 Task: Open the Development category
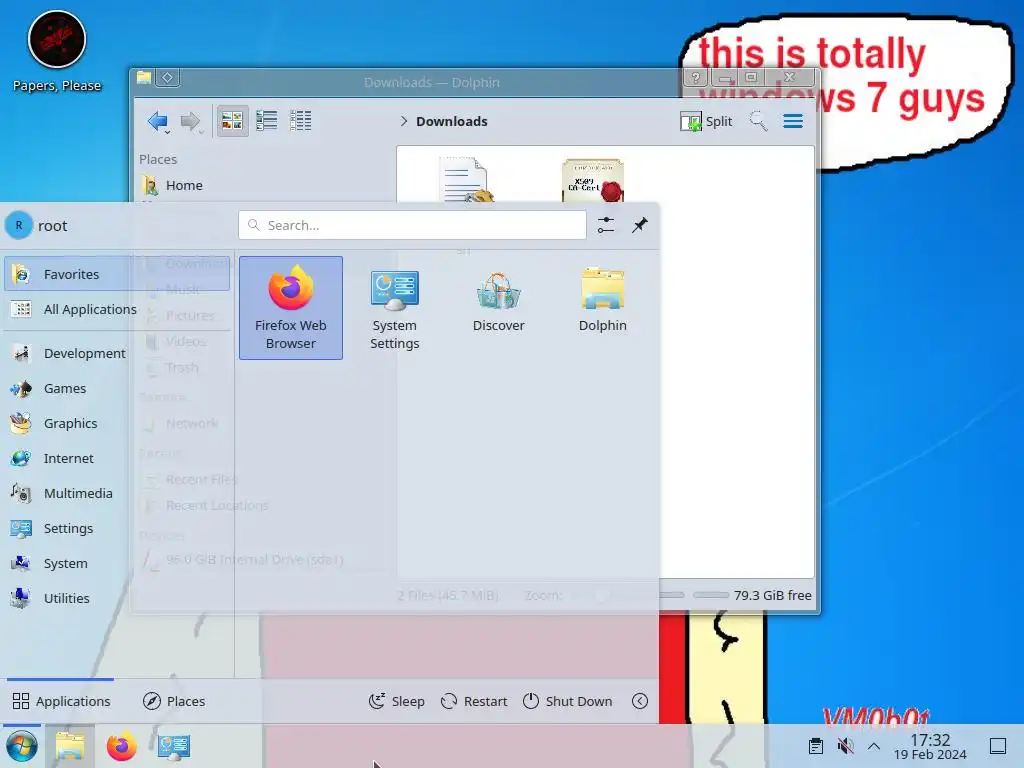click(x=117, y=353)
